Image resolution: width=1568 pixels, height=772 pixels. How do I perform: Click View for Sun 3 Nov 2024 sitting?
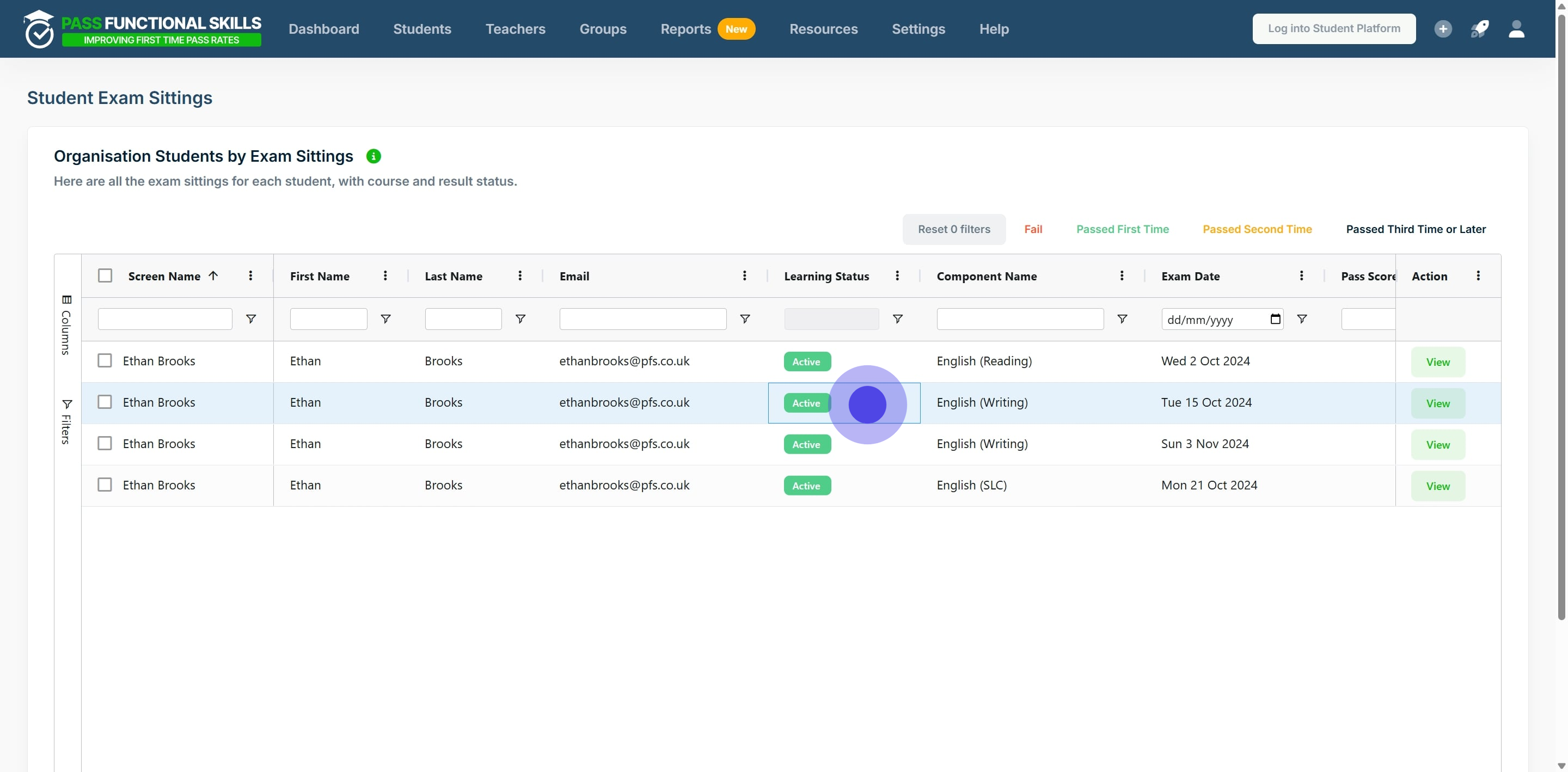(1437, 445)
